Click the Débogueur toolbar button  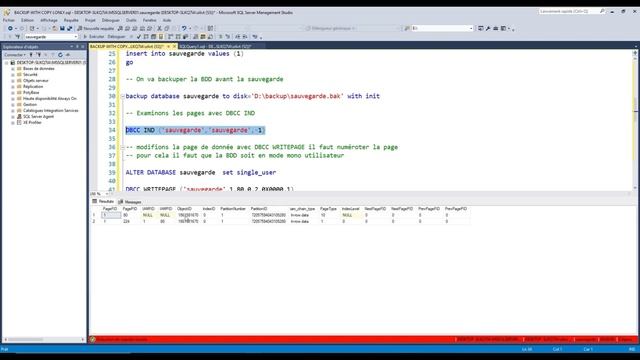(117, 37)
